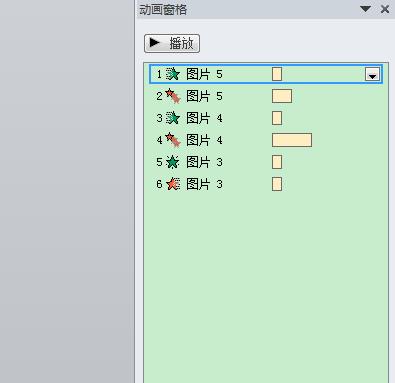Click entrance star icon of animation 3
This screenshot has width=395, height=383.
pyautogui.click(x=173, y=118)
